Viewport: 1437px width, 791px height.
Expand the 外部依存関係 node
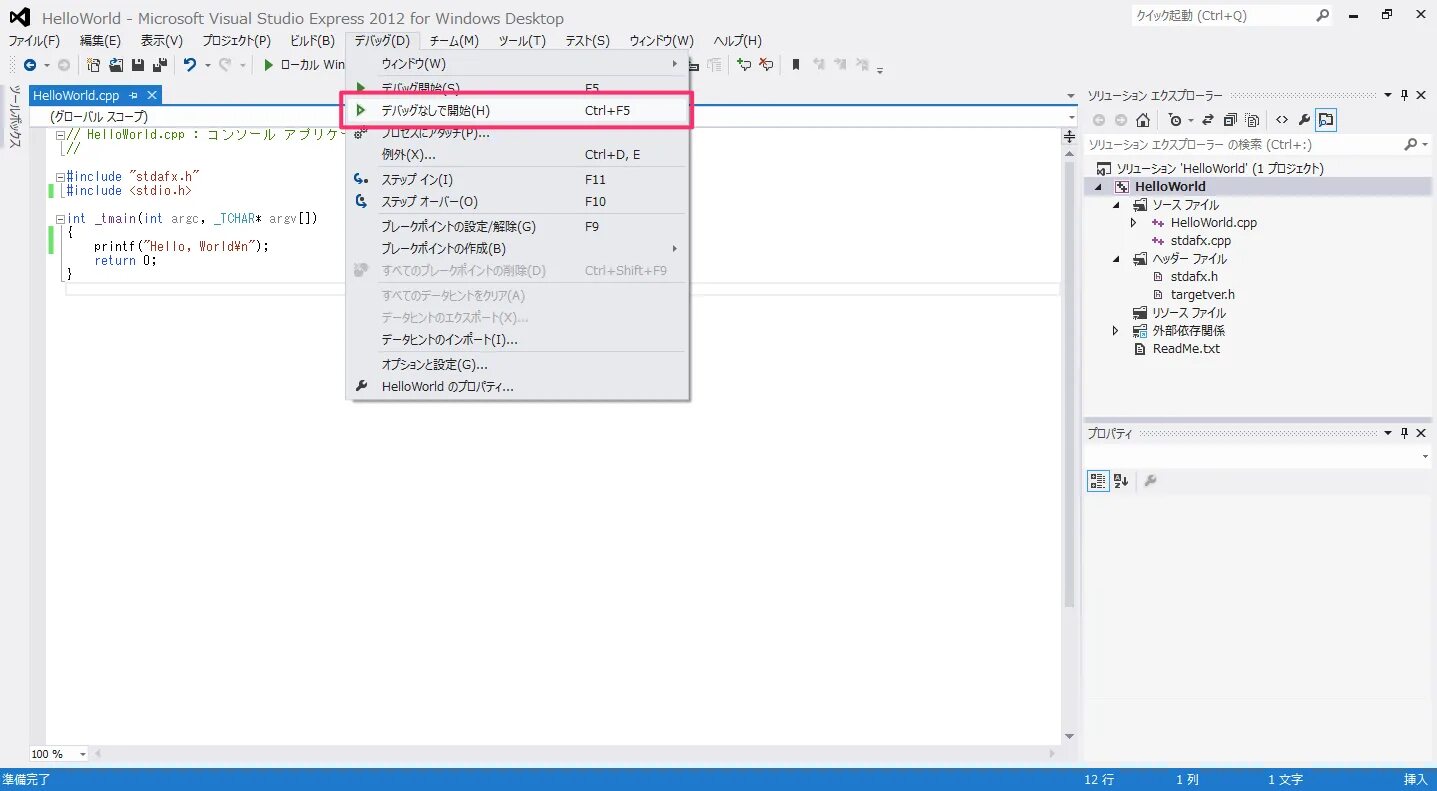point(1116,331)
